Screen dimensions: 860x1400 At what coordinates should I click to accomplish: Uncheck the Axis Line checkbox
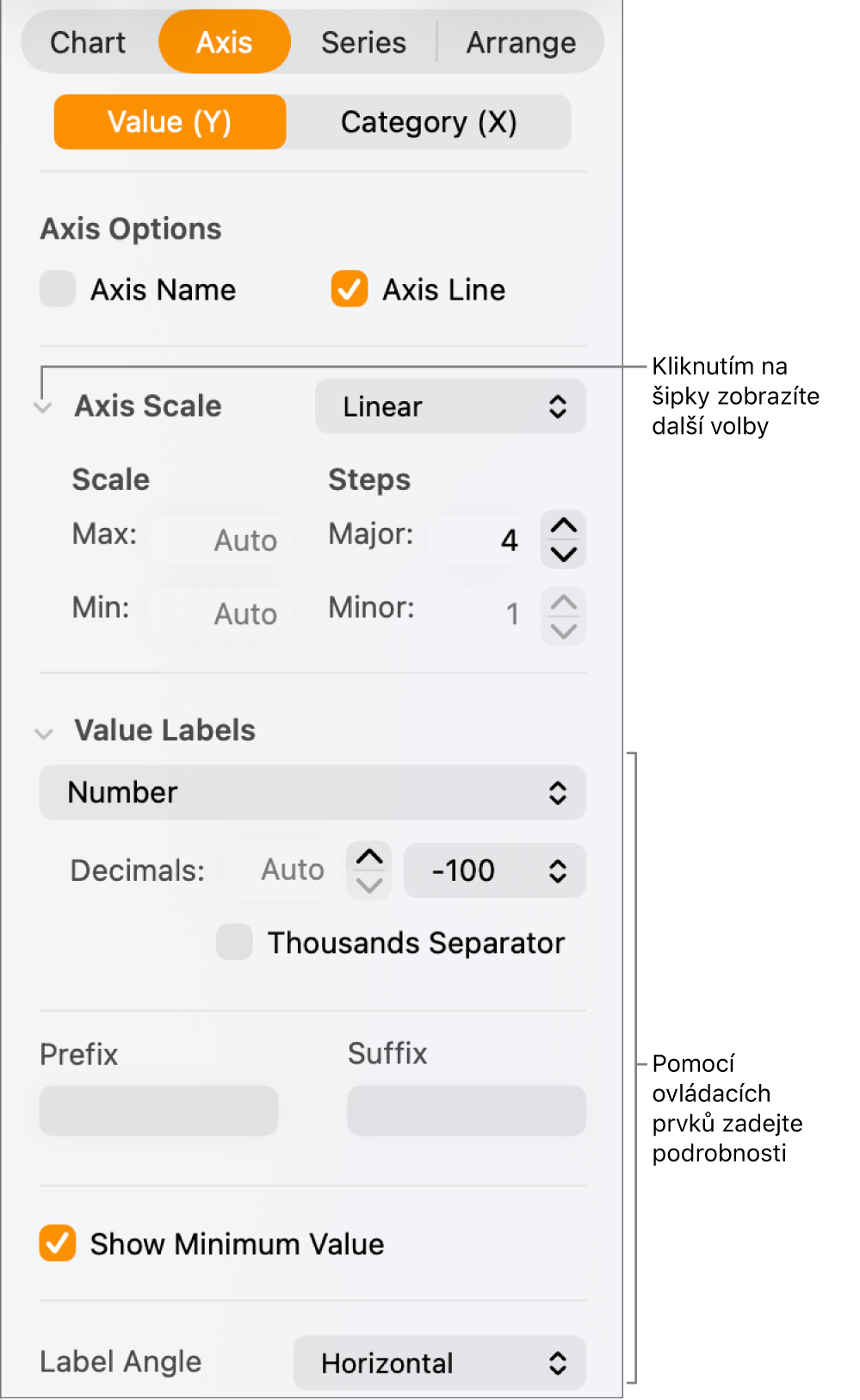(x=350, y=289)
